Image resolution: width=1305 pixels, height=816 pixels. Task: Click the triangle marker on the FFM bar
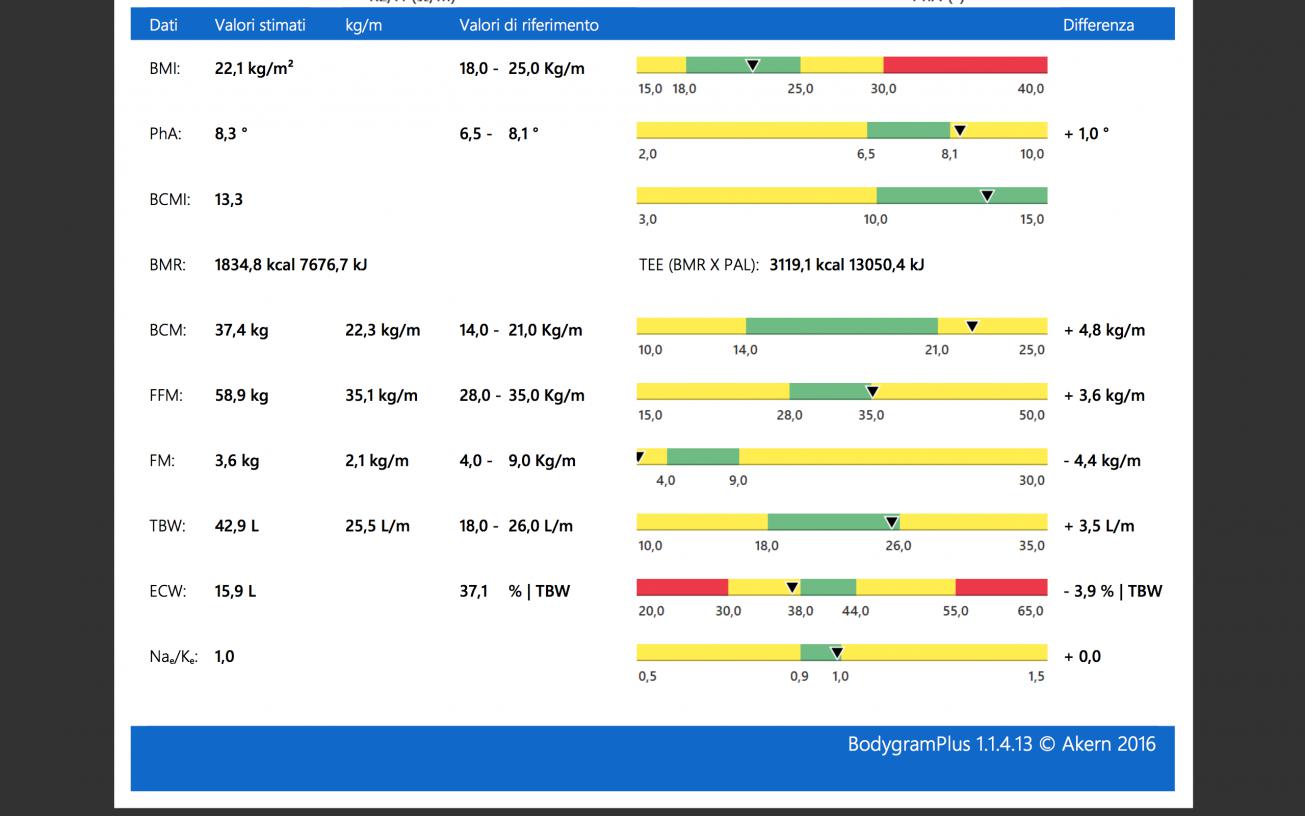coord(872,392)
